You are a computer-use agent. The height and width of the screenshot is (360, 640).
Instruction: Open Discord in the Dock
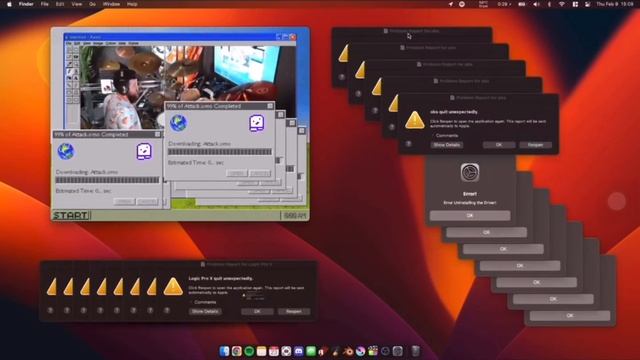pyautogui.click(x=299, y=351)
